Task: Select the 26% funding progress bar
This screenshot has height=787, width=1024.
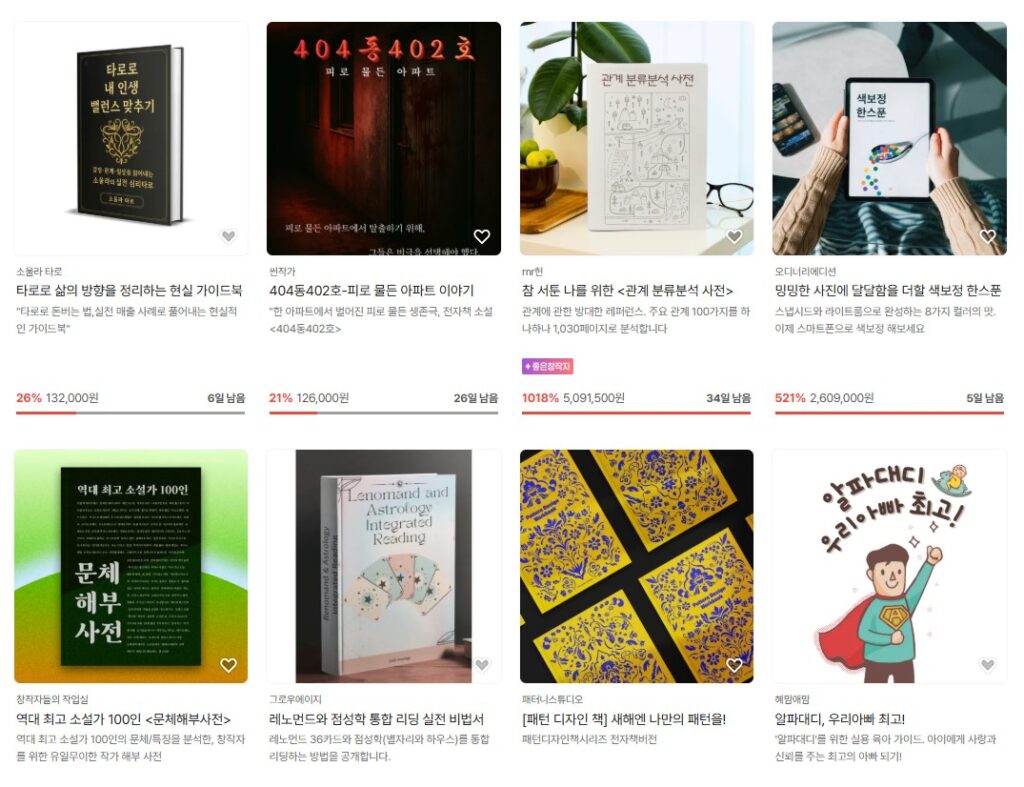Action: click(131, 413)
